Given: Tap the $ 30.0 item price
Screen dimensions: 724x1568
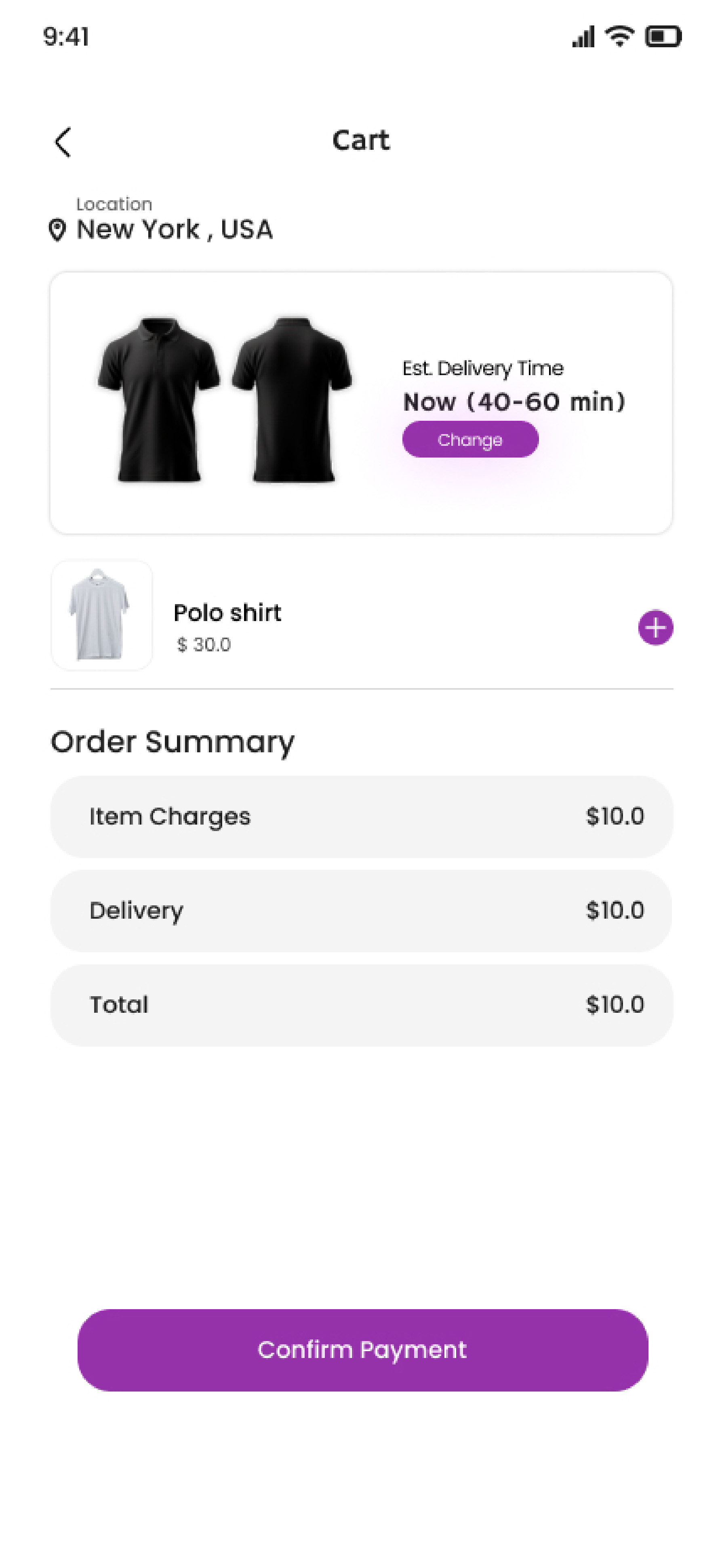Looking at the screenshot, I should tap(204, 644).
